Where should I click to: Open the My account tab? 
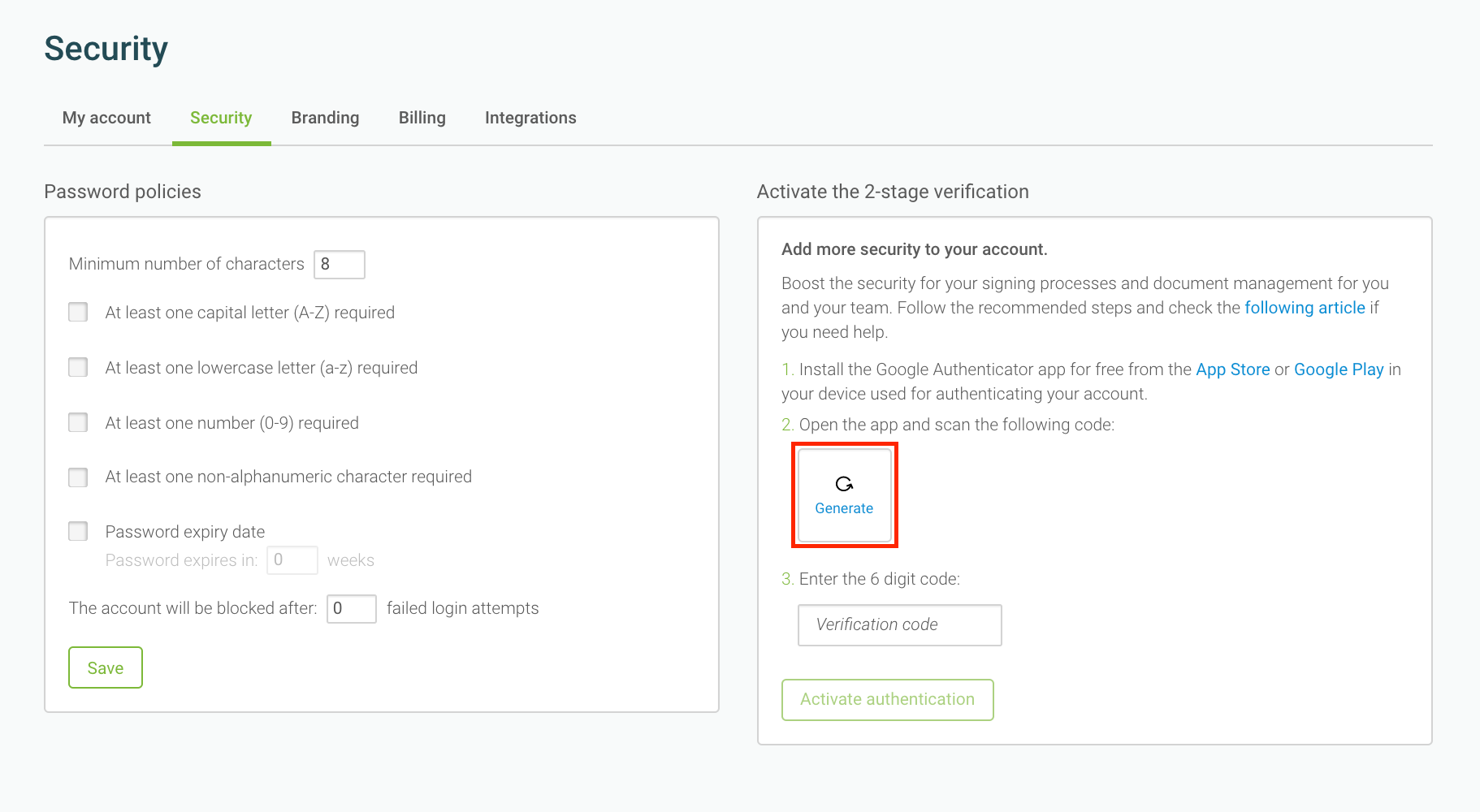tap(106, 118)
